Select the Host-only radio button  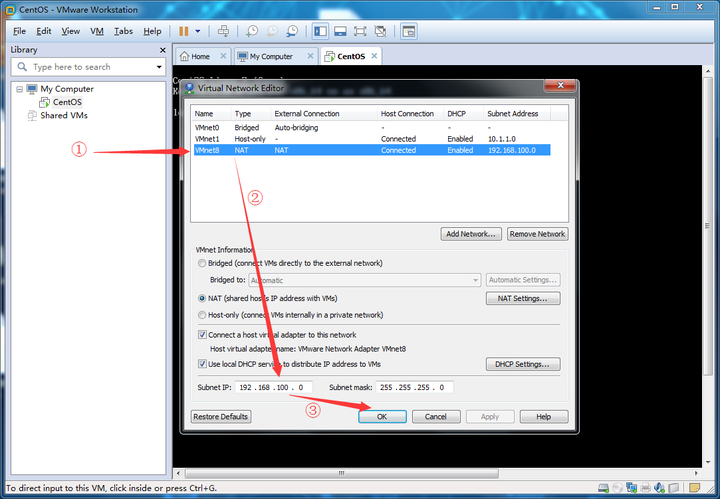point(202,315)
